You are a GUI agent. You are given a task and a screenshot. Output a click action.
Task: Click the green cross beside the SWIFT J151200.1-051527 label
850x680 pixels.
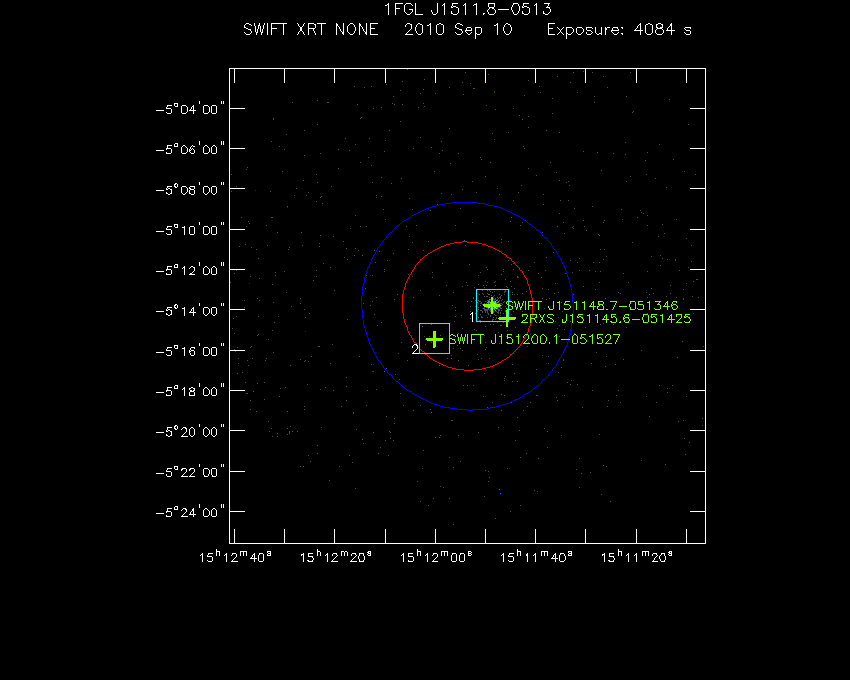tap(434, 339)
